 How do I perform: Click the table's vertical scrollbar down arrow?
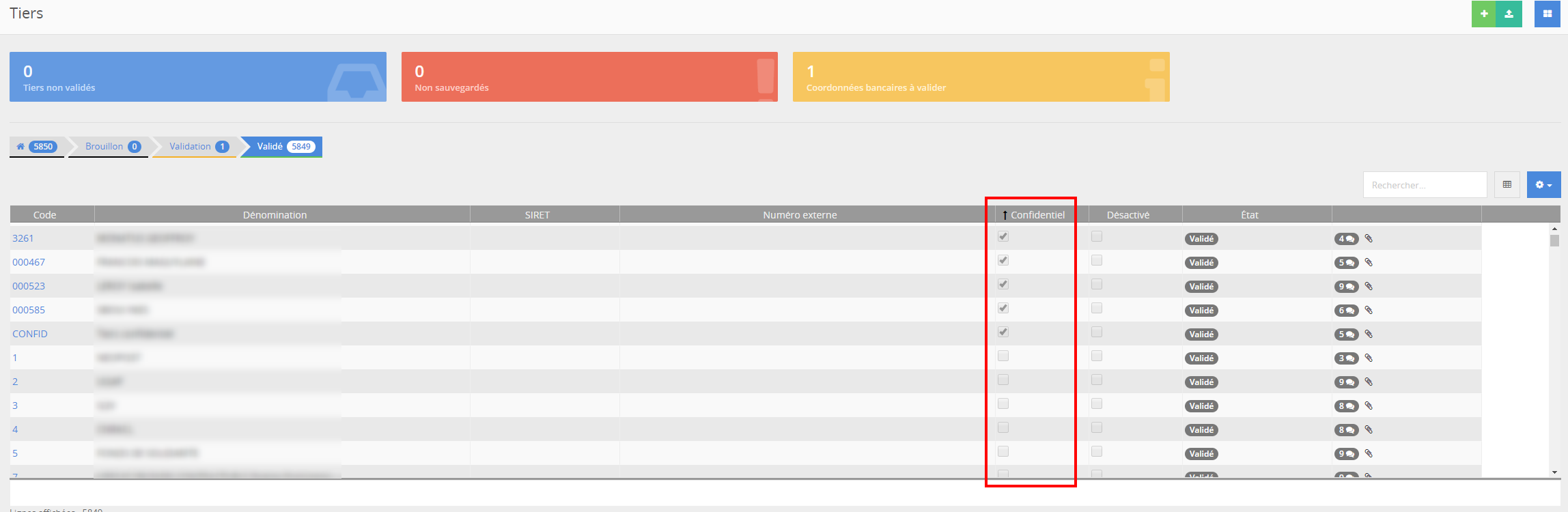(1554, 472)
